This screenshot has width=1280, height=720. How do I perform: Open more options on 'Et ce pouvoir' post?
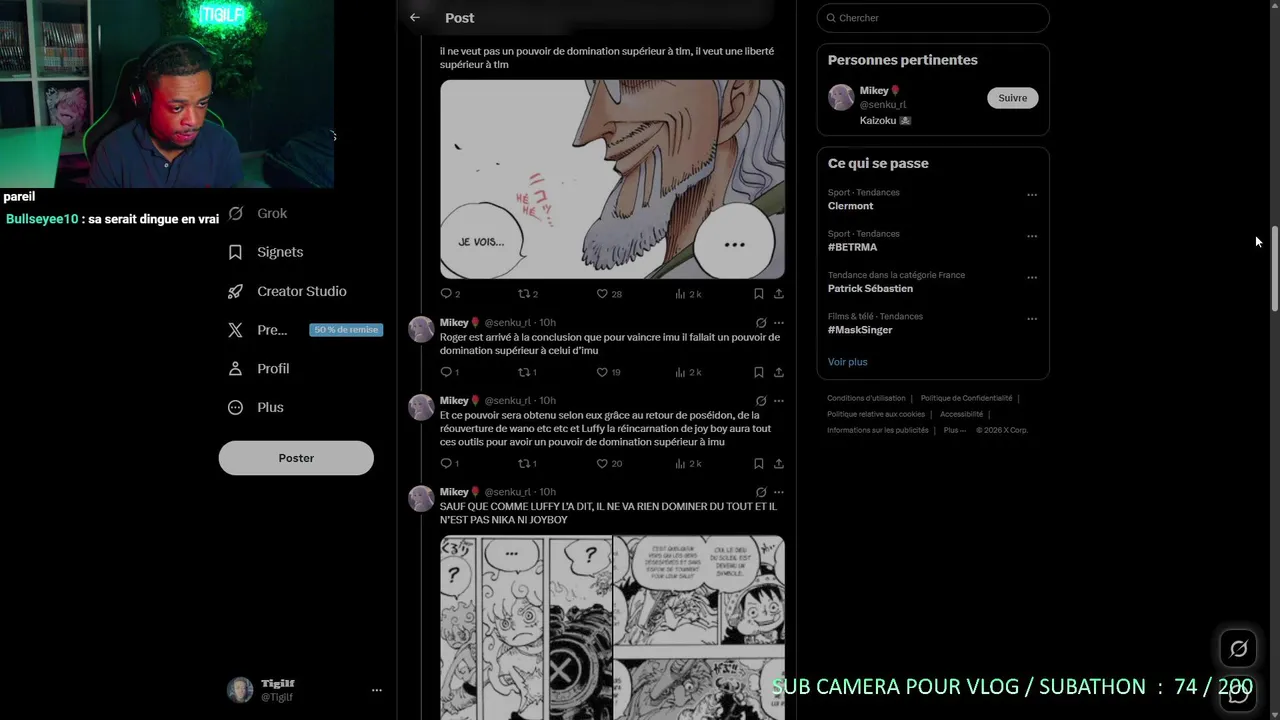coord(779,401)
